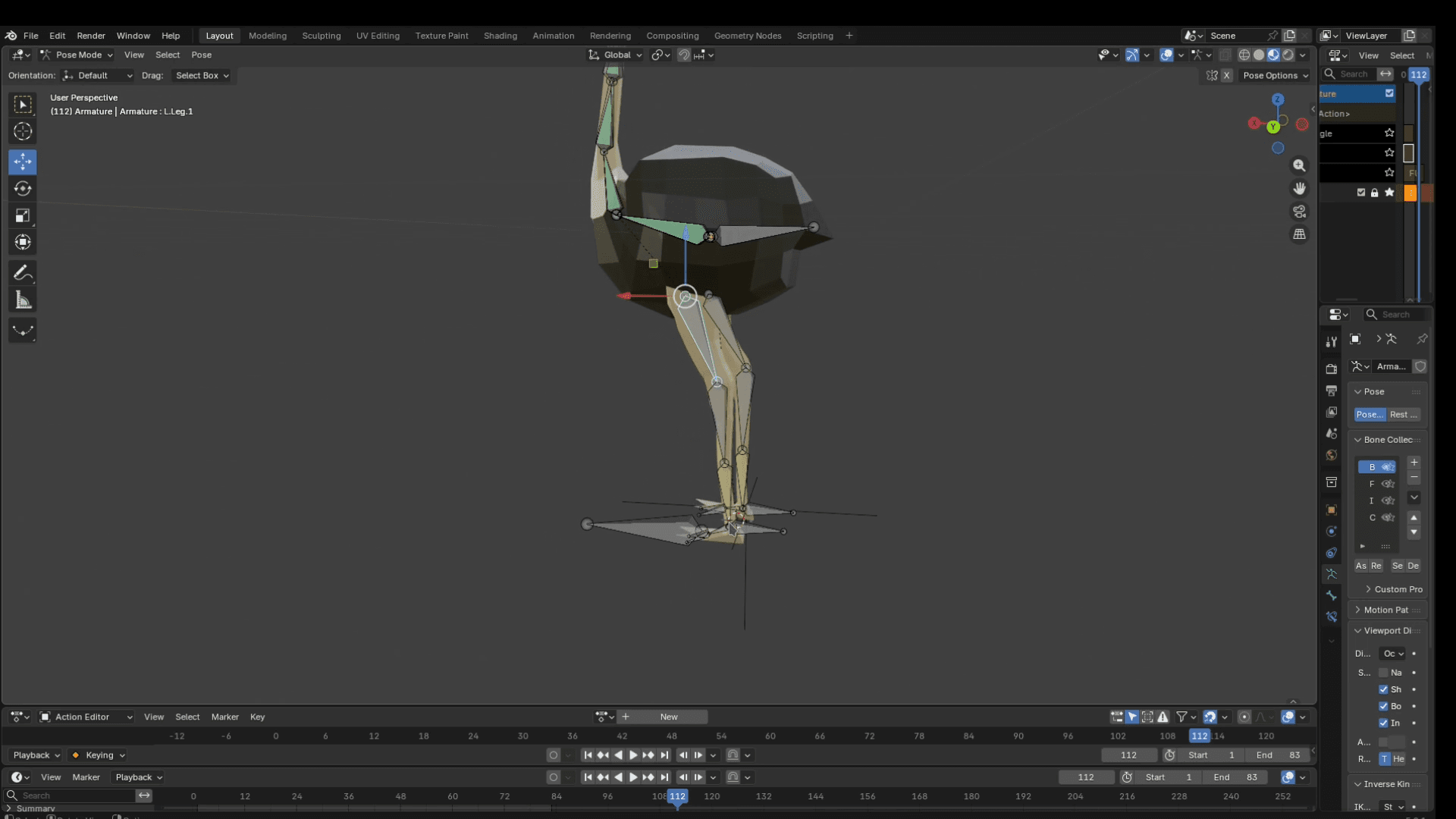Toggle camera view icon in viewport
This screenshot has height=819, width=1456.
coord(1299,212)
